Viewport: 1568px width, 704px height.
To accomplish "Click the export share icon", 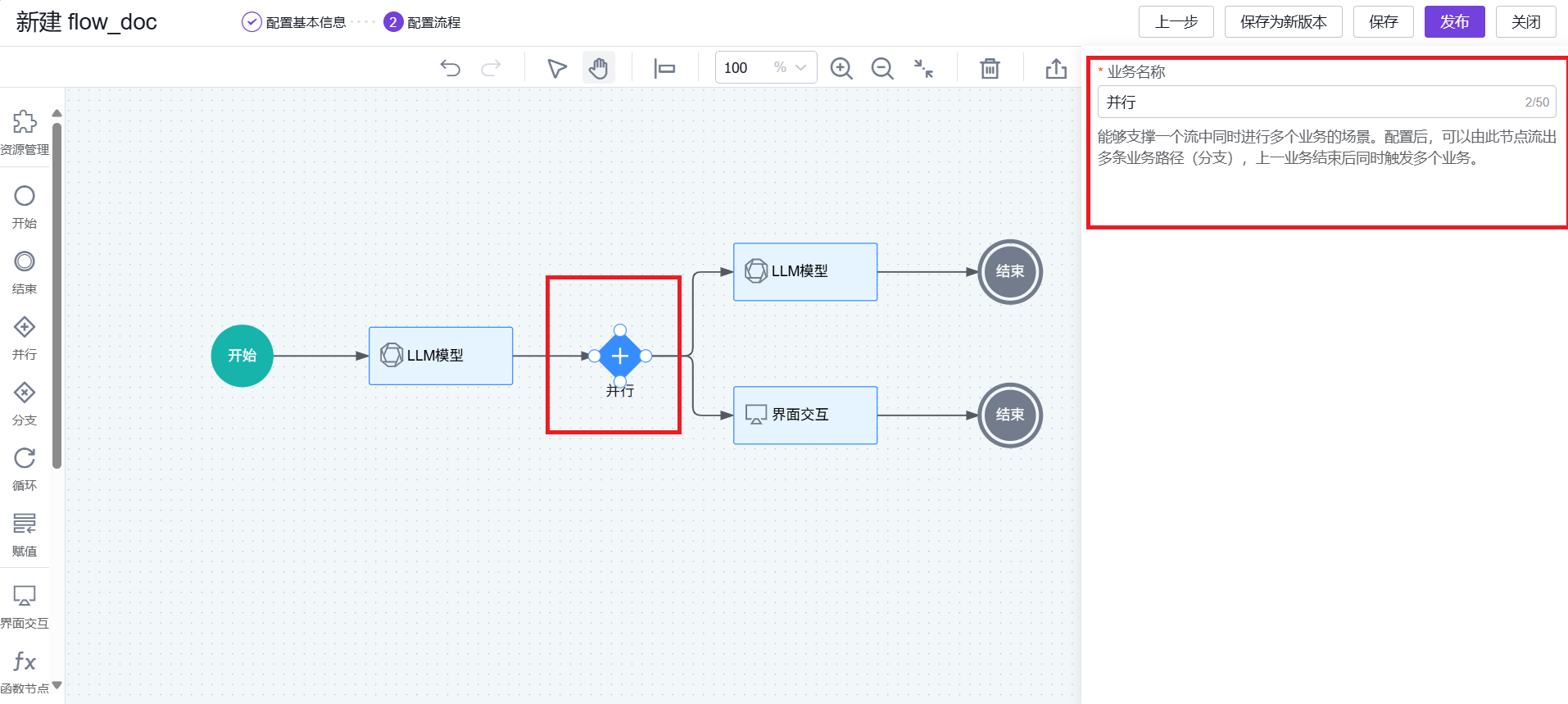I will [x=1056, y=68].
